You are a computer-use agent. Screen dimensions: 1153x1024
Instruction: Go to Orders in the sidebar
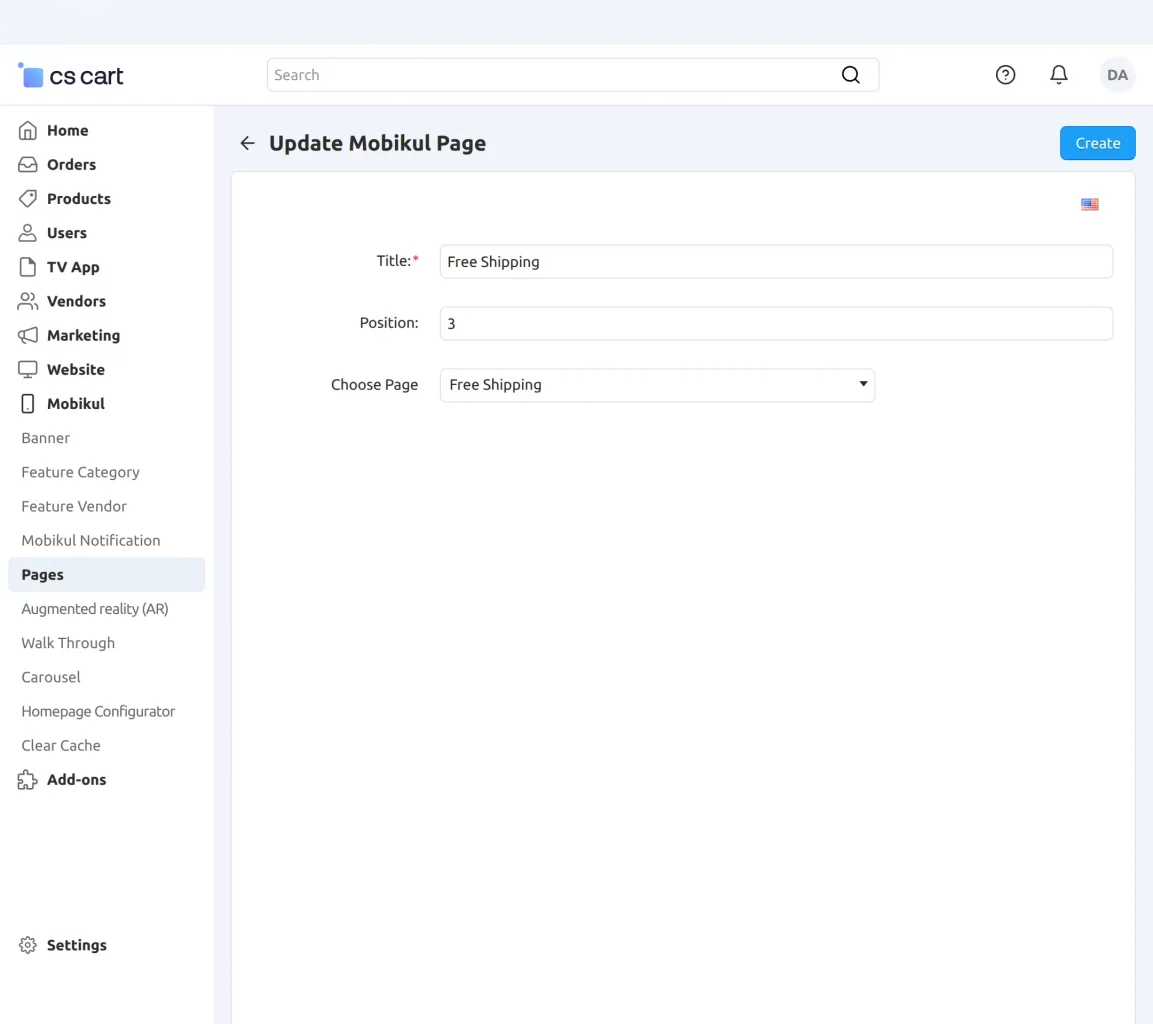[x=71, y=165]
